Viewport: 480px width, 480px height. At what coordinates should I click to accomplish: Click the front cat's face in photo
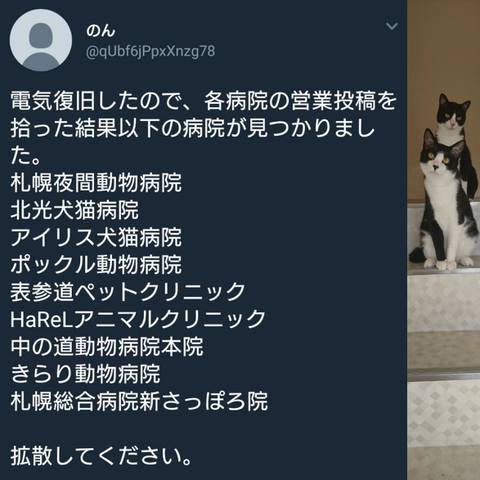[439, 160]
